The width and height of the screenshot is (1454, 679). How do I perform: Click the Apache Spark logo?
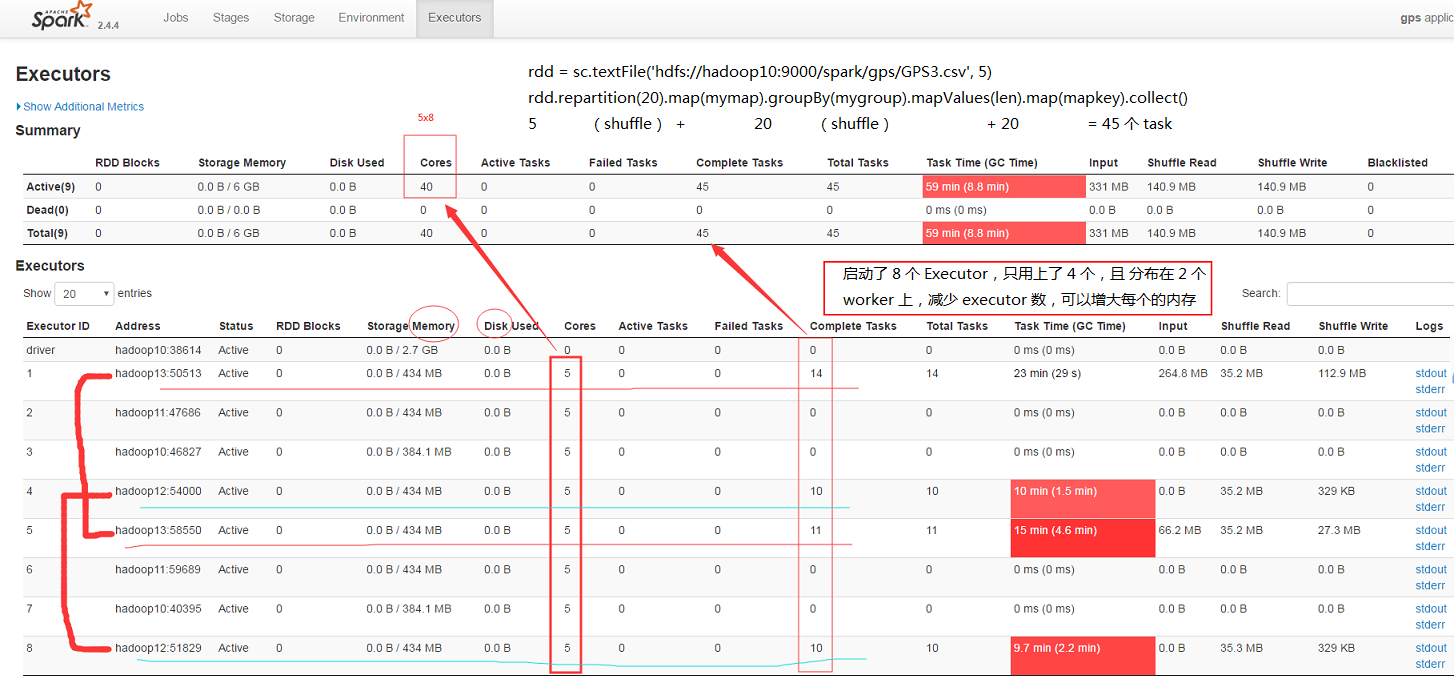[x=62, y=17]
